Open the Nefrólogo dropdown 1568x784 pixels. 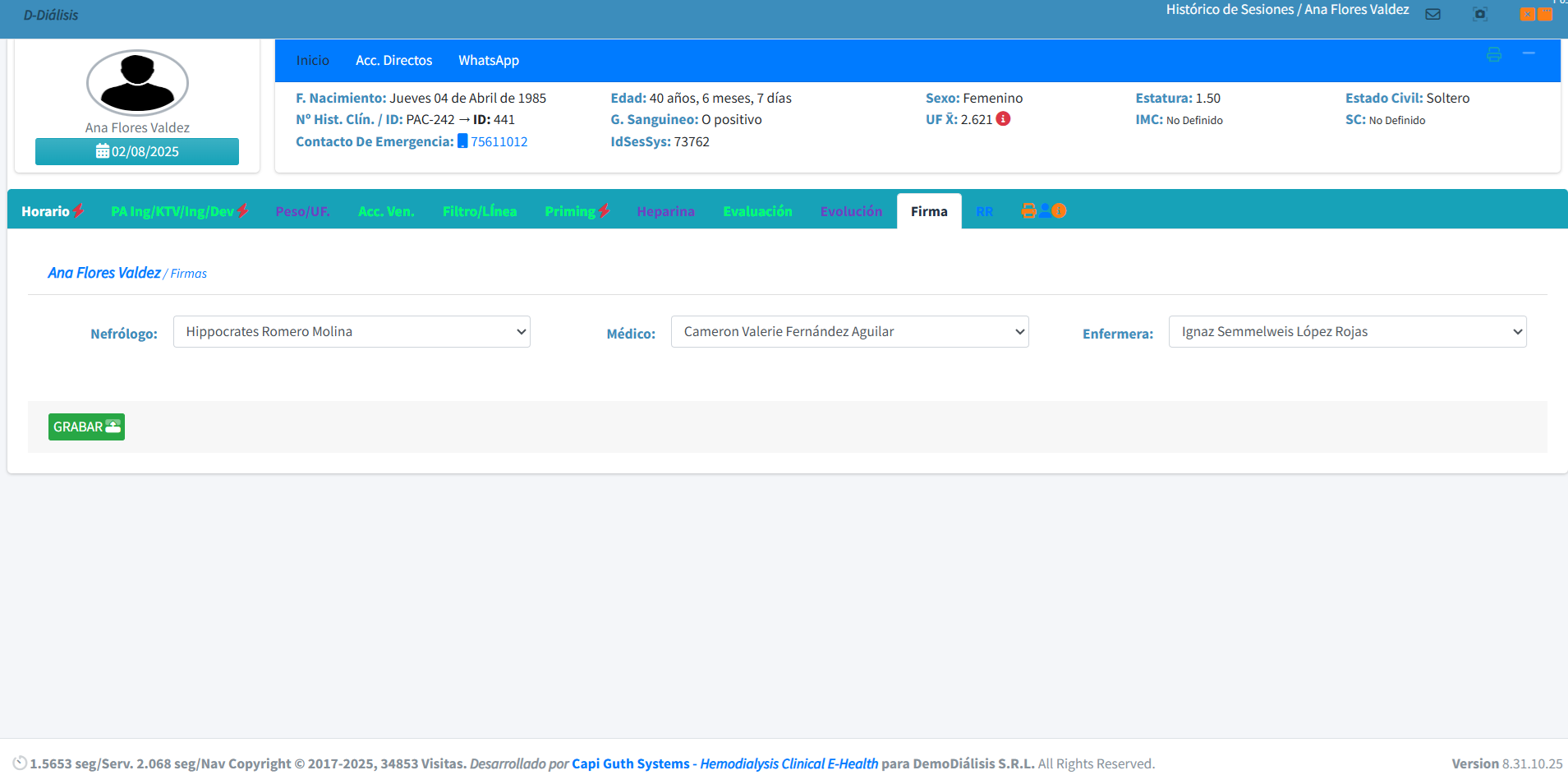(x=352, y=332)
